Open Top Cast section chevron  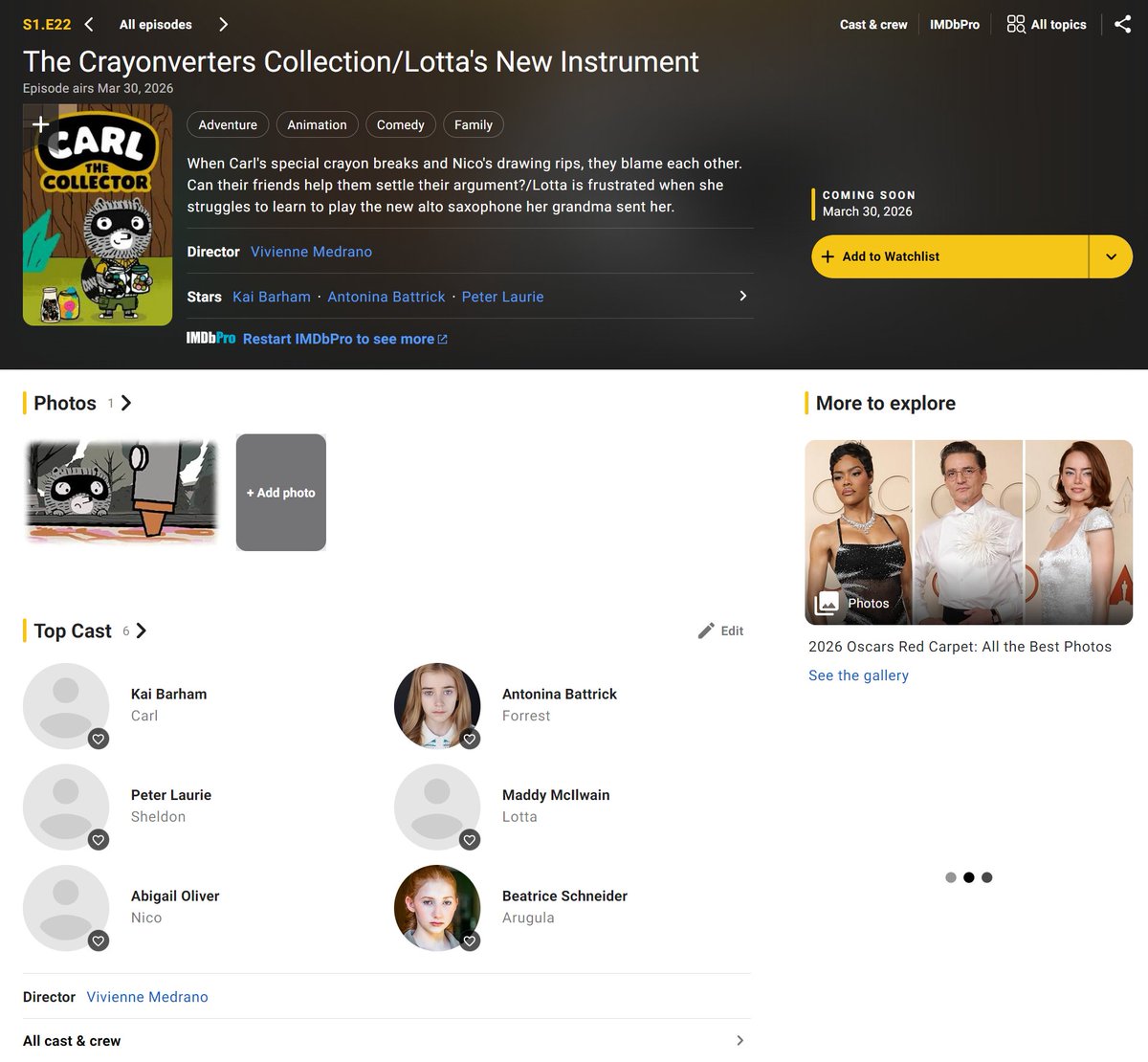[142, 631]
